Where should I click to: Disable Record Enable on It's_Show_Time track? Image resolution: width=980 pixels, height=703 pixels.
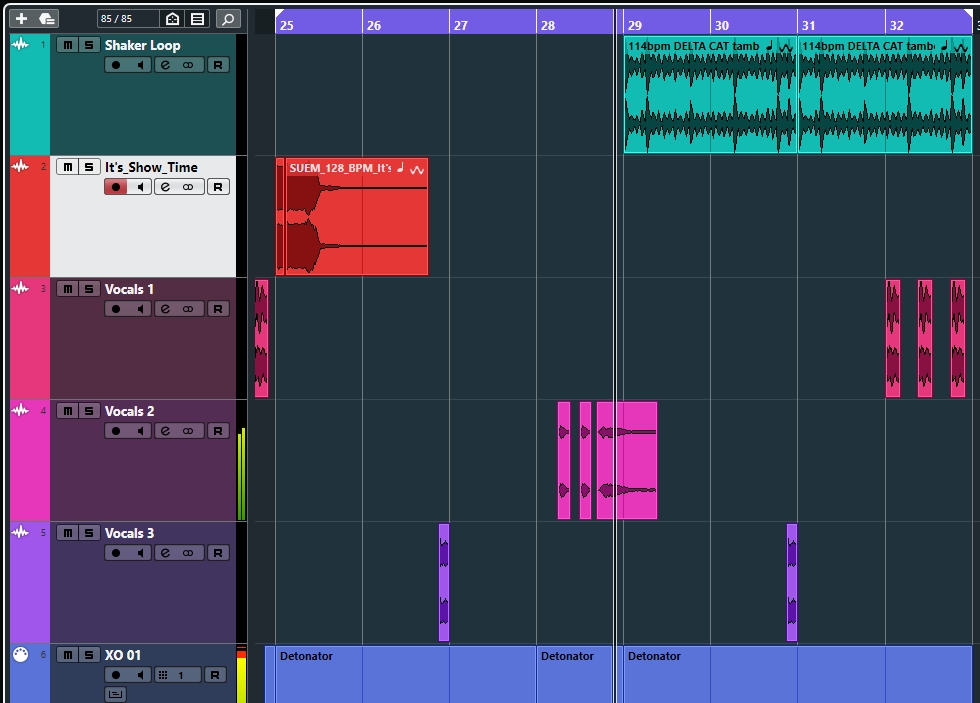pos(116,187)
